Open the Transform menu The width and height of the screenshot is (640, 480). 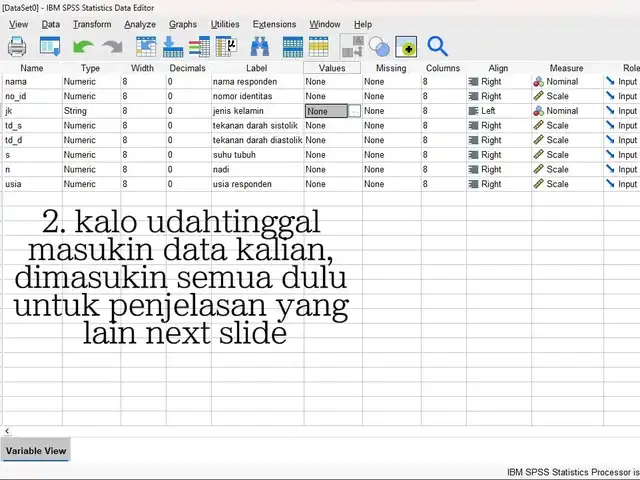pyautogui.click(x=92, y=24)
